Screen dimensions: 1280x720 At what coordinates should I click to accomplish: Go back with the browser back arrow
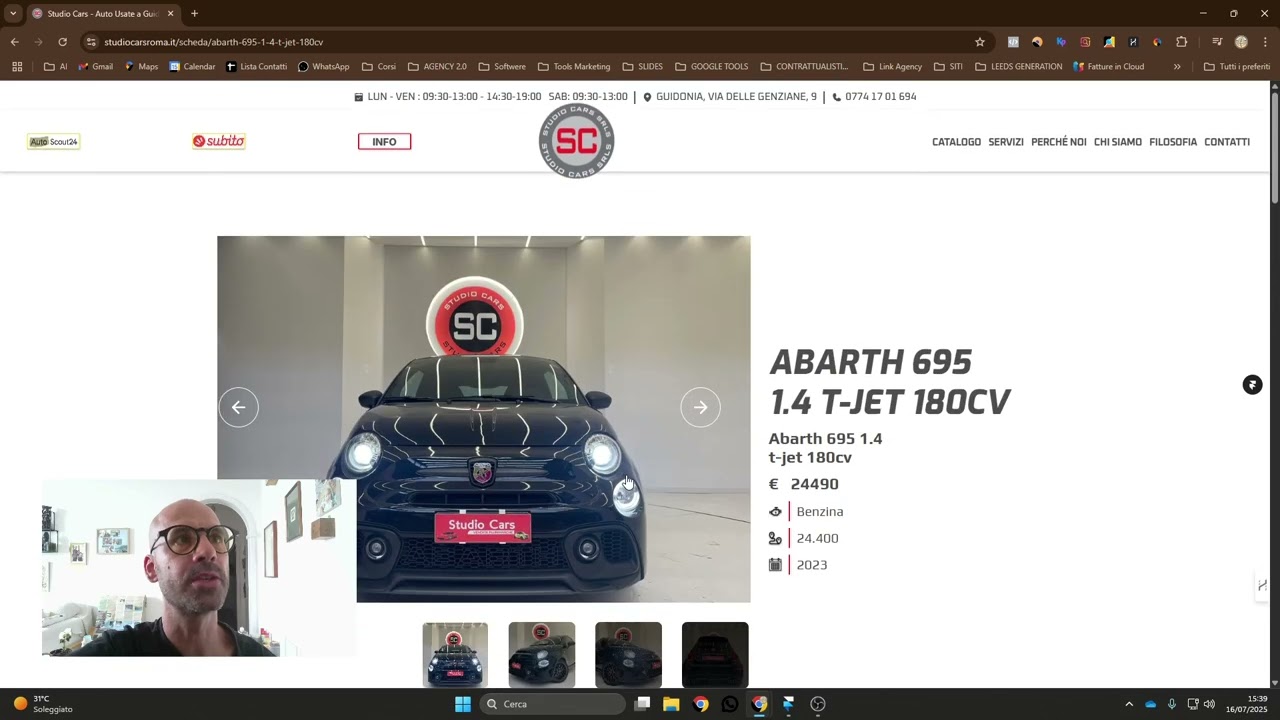[14, 42]
